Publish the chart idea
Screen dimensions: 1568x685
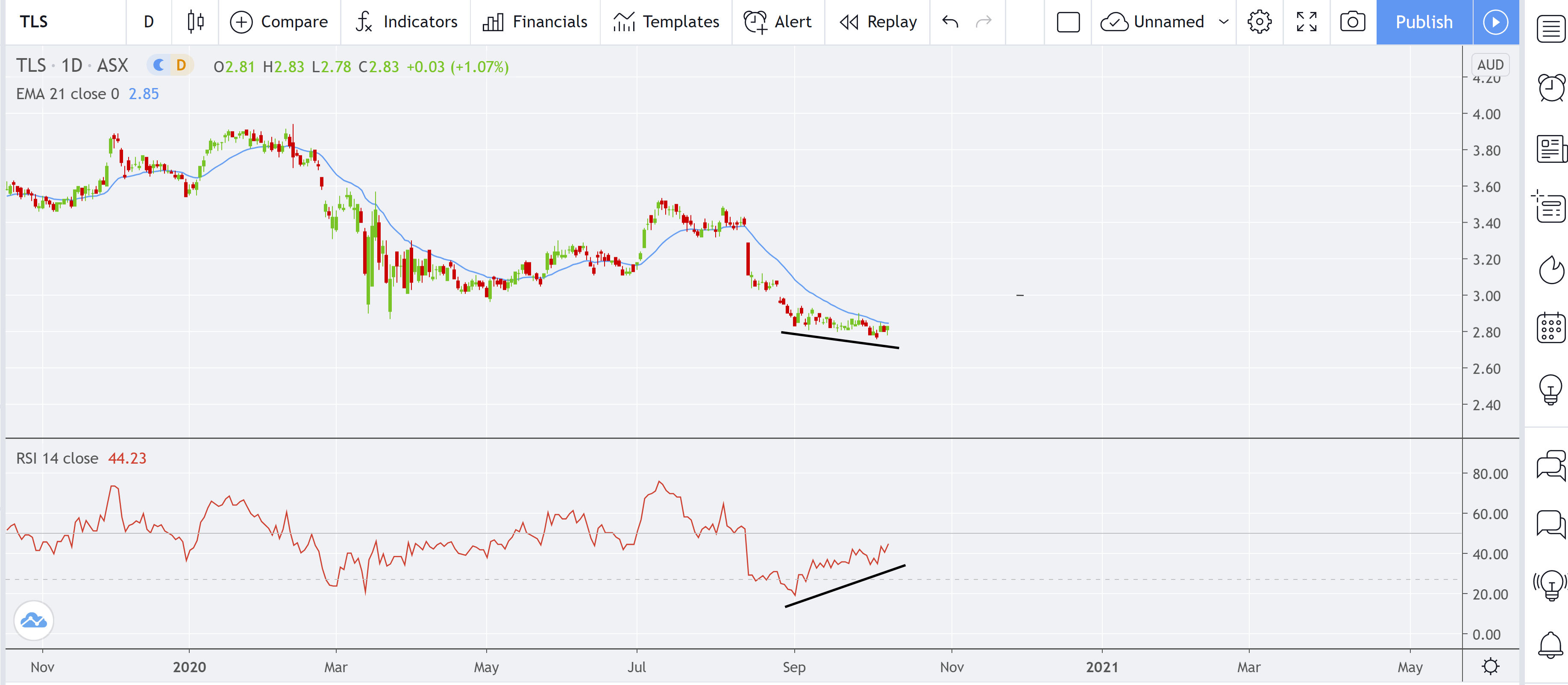[x=1424, y=22]
